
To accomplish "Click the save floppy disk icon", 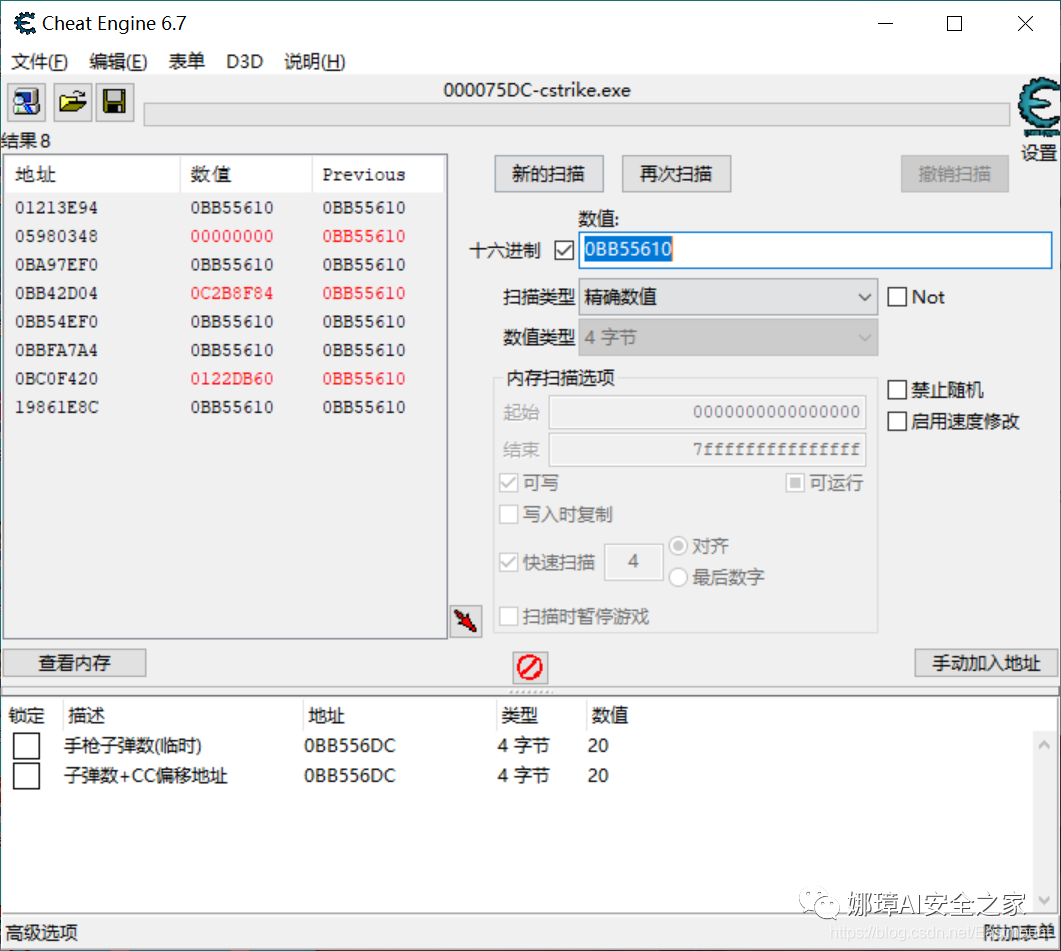I will coord(114,102).
